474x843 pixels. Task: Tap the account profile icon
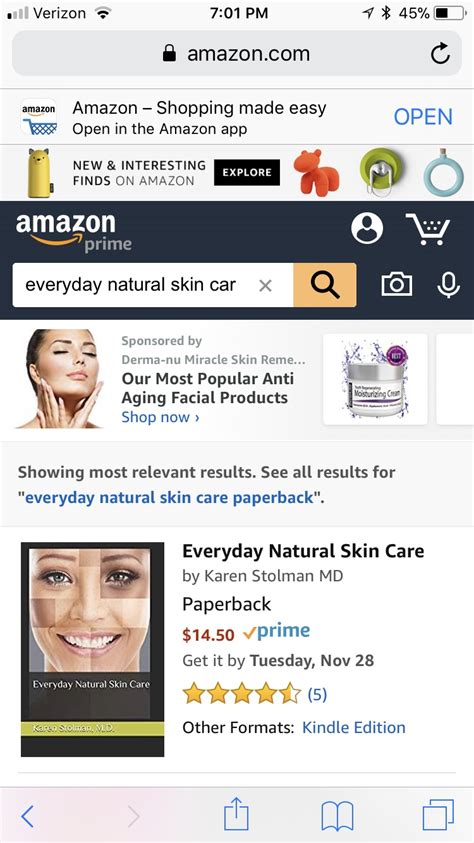point(367,228)
